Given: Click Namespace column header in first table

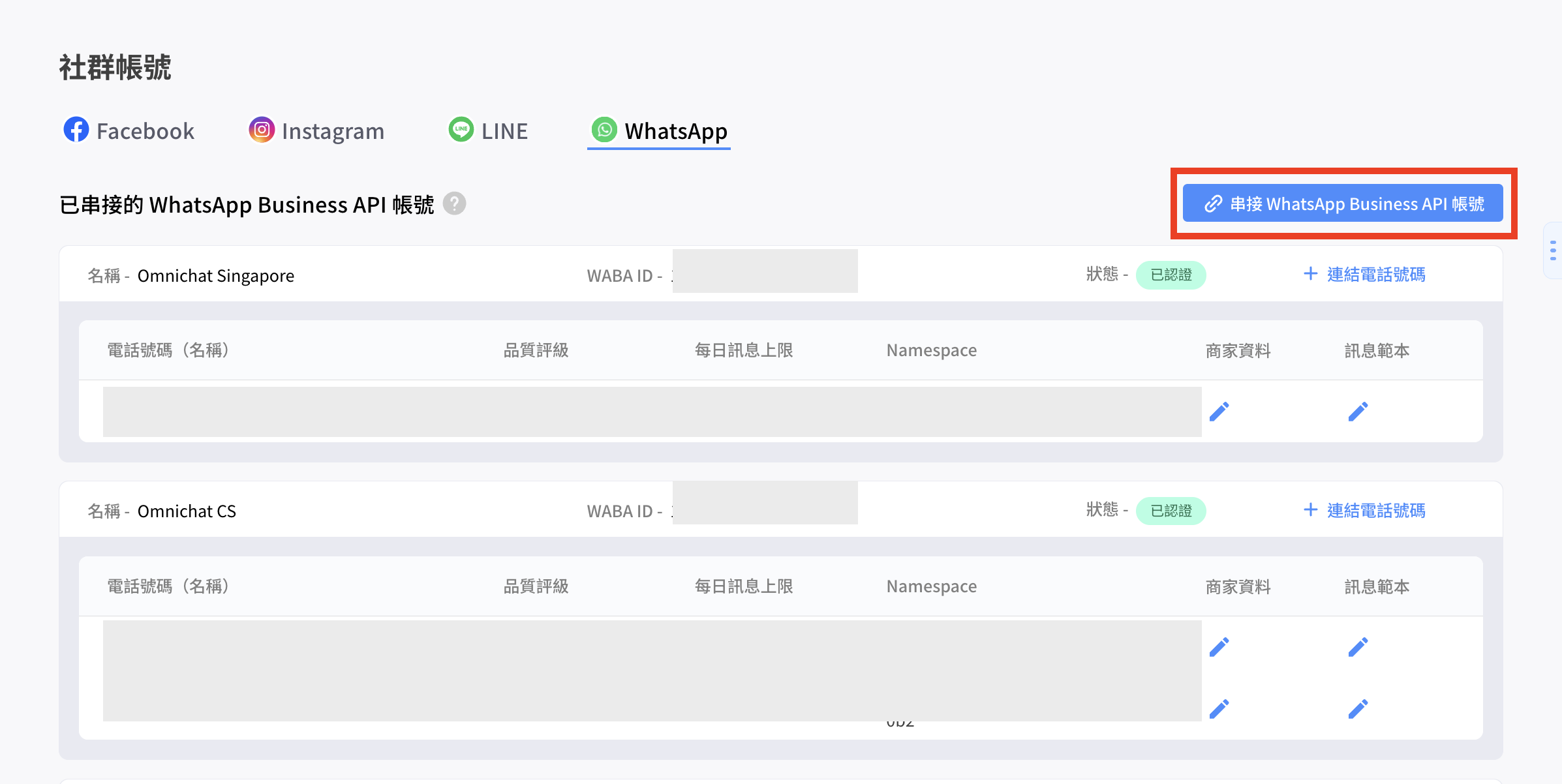Looking at the screenshot, I should [931, 351].
